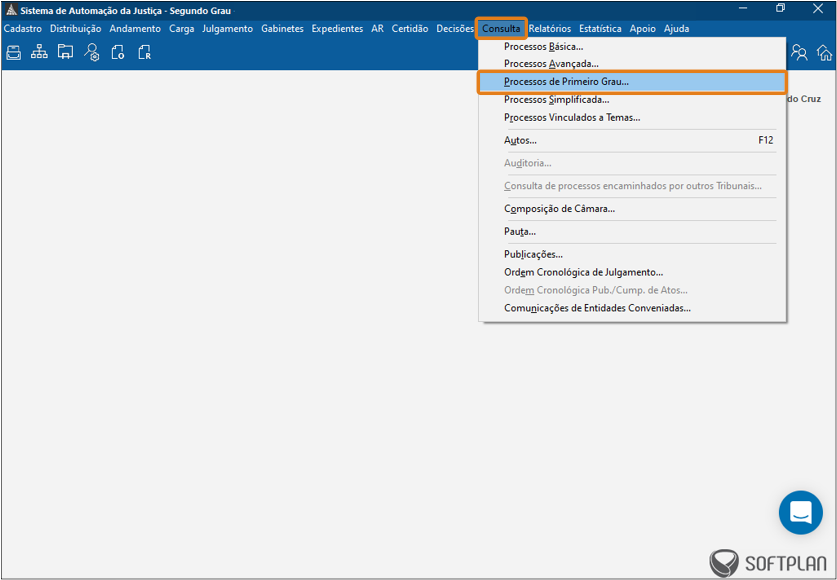The height and width of the screenshot is (580, 837).
Task: Click the hierarchy tree toolbar icon
Action: [x=39, y=53]
